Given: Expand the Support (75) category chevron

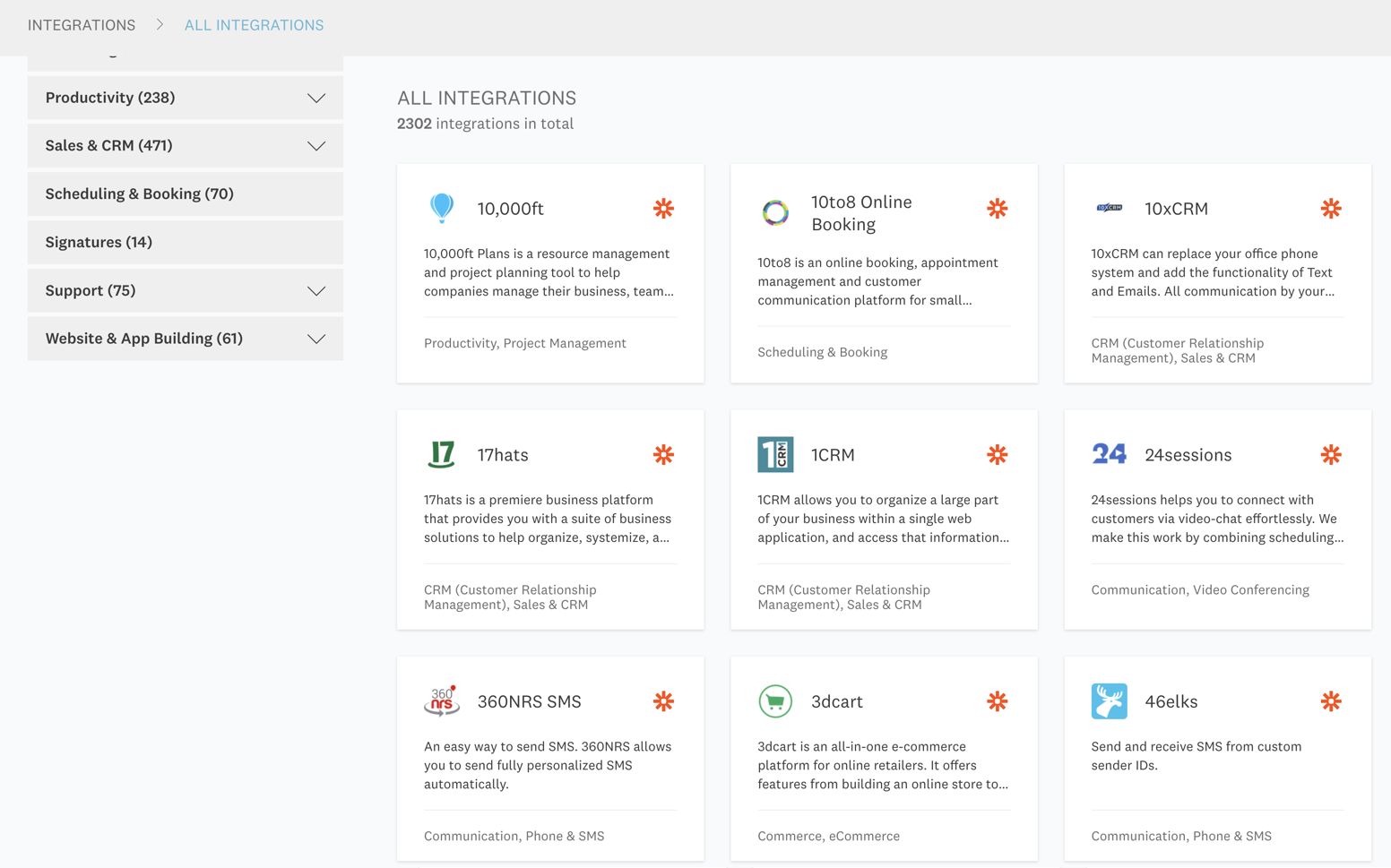Looking at the screenshot, I should coord(316,291).
